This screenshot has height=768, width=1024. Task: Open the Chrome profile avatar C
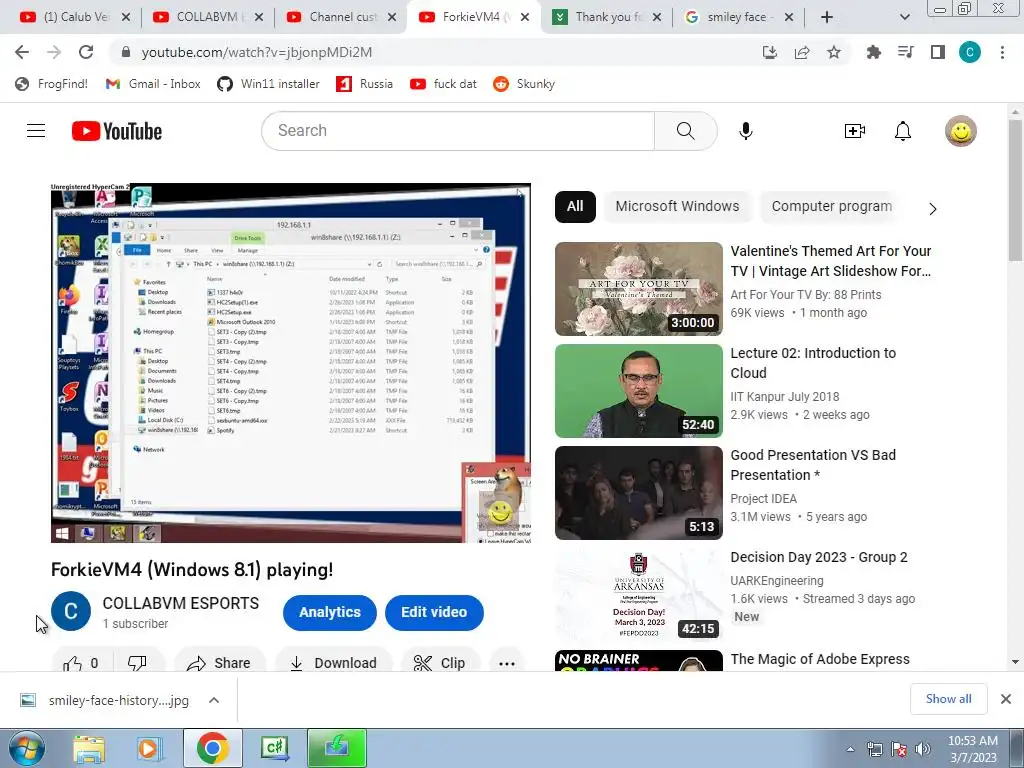pos(970,52)
